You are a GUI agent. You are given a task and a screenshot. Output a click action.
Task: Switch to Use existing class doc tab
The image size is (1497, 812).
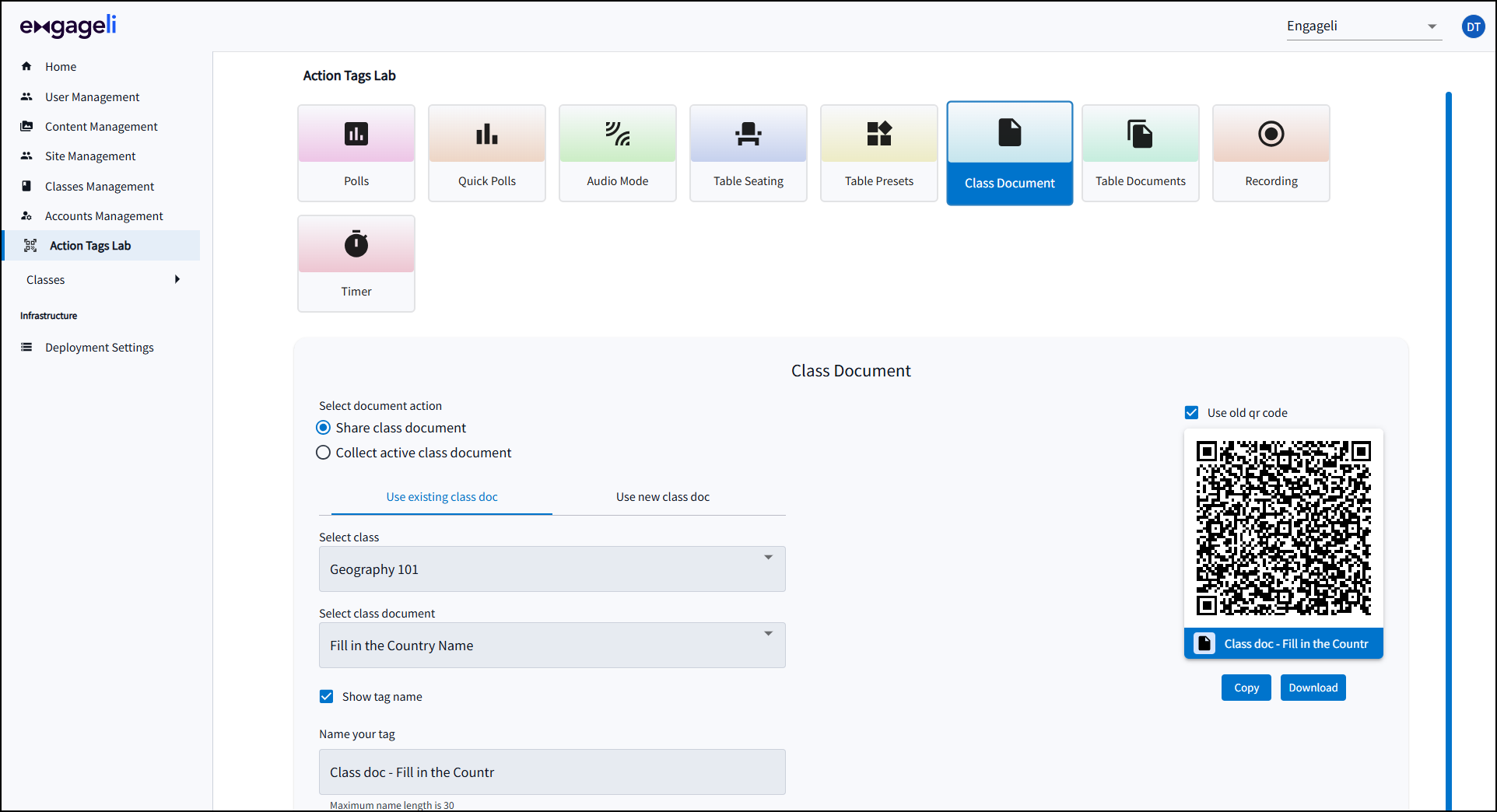point(442,497)
